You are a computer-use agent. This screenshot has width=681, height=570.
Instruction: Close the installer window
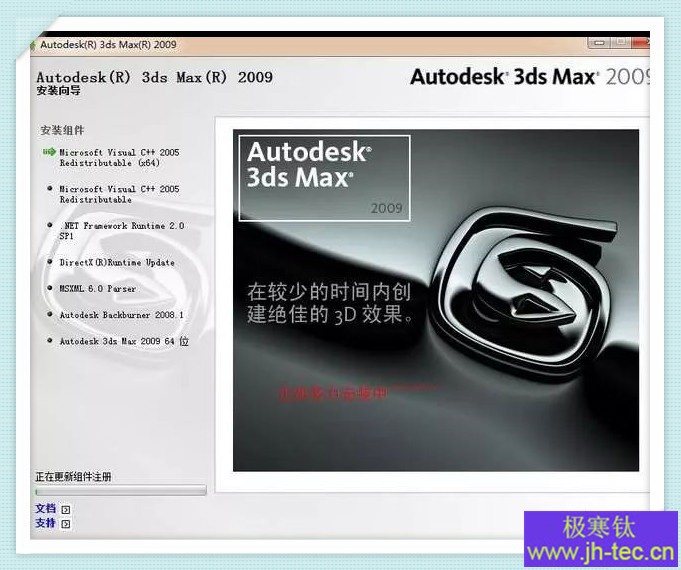point(641,43)
